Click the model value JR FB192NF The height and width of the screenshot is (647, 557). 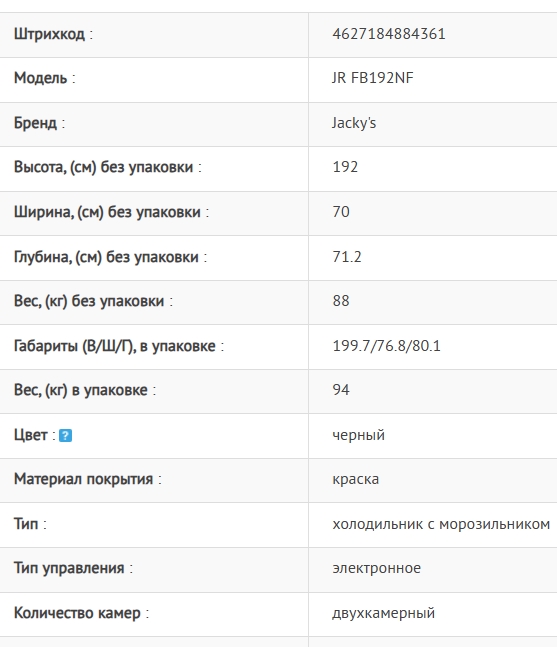373,78
